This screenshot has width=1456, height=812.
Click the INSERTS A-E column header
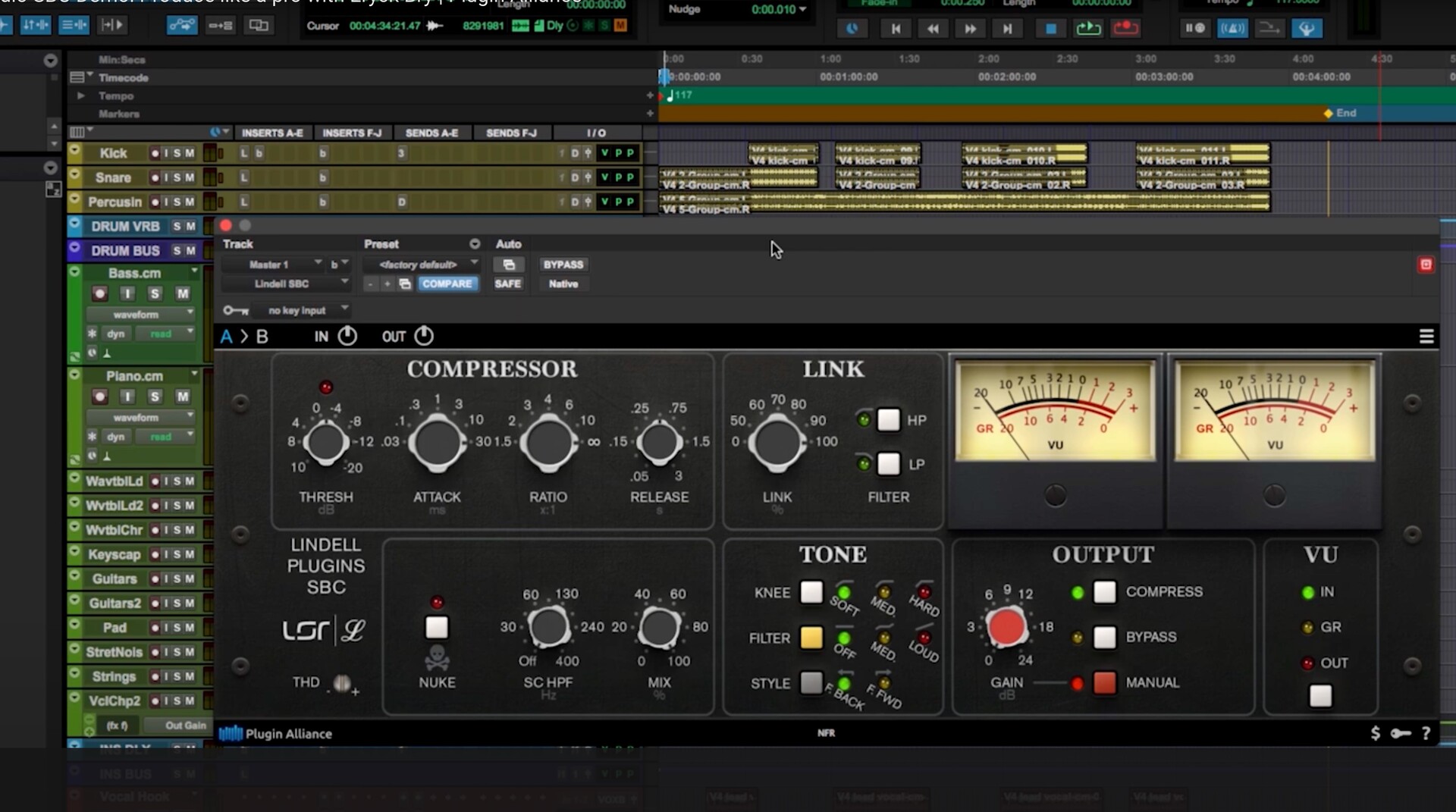tap(272, 133)
